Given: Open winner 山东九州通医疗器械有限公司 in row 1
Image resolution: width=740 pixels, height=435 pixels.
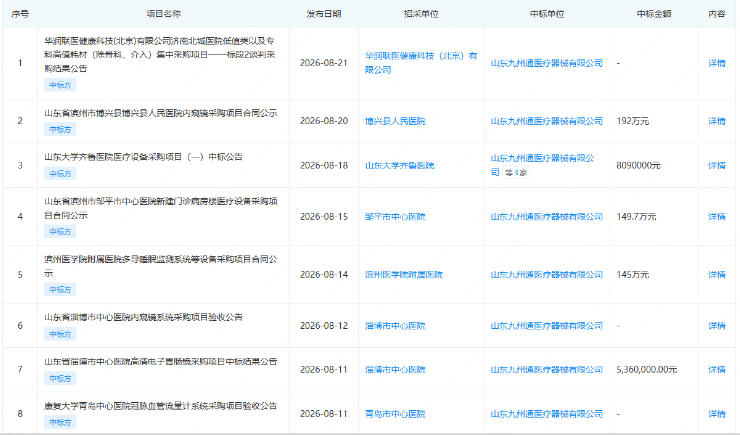Looking at the screenshot, I should click(547, 63).
